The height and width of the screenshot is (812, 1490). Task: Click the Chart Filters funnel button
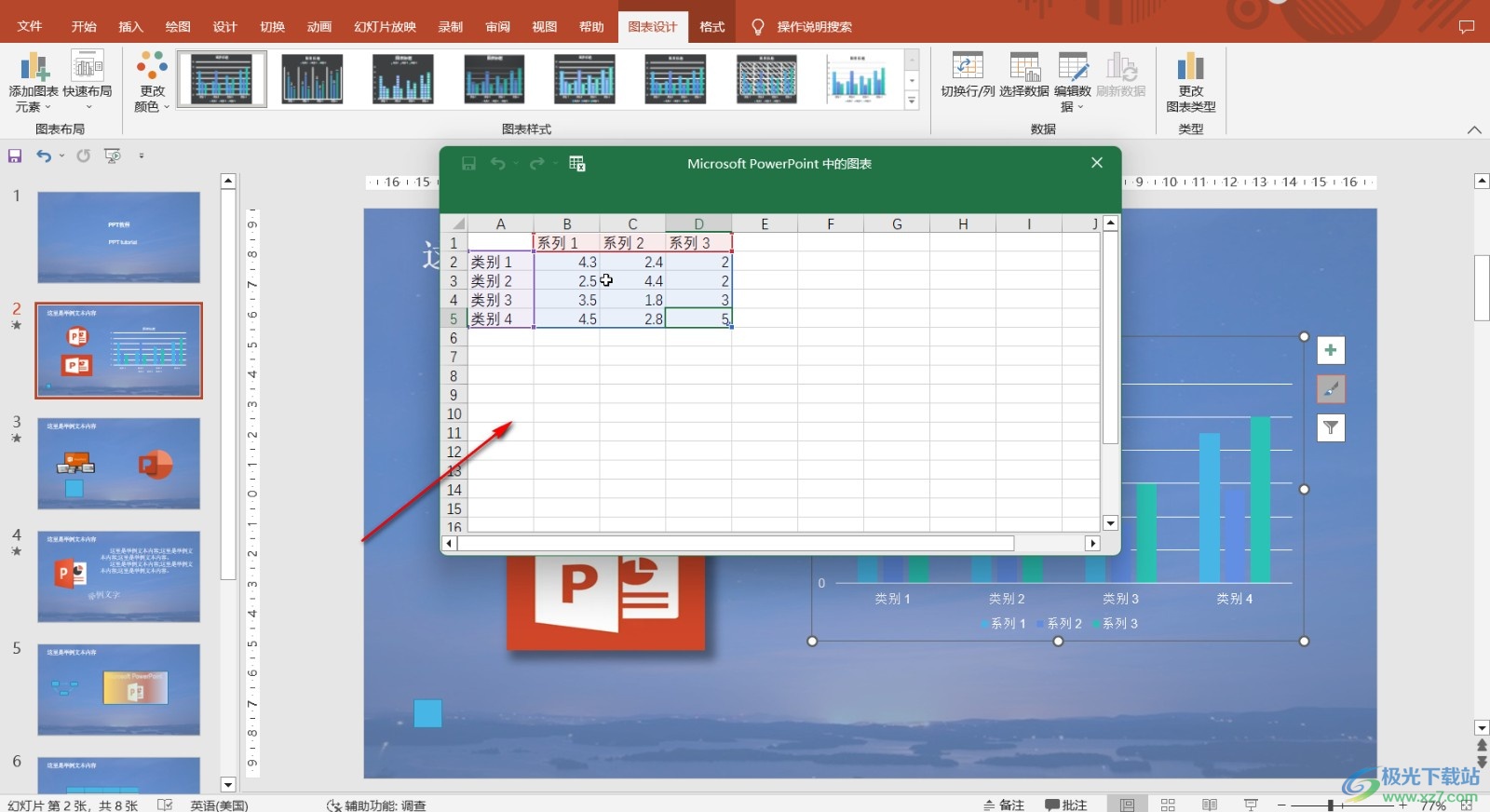1331,427
